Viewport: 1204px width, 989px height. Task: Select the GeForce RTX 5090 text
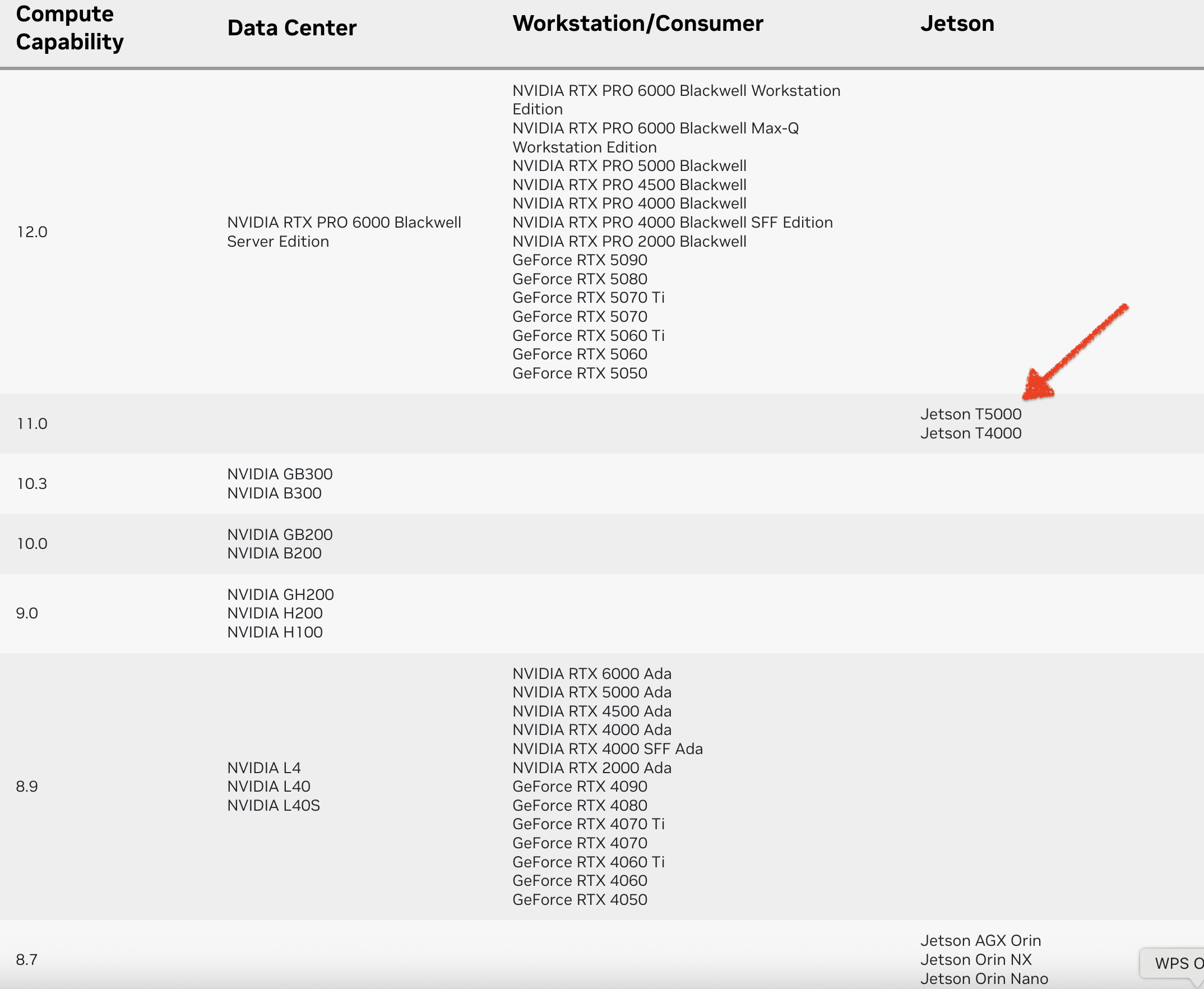pyautogui.click(x=579, y=260)
